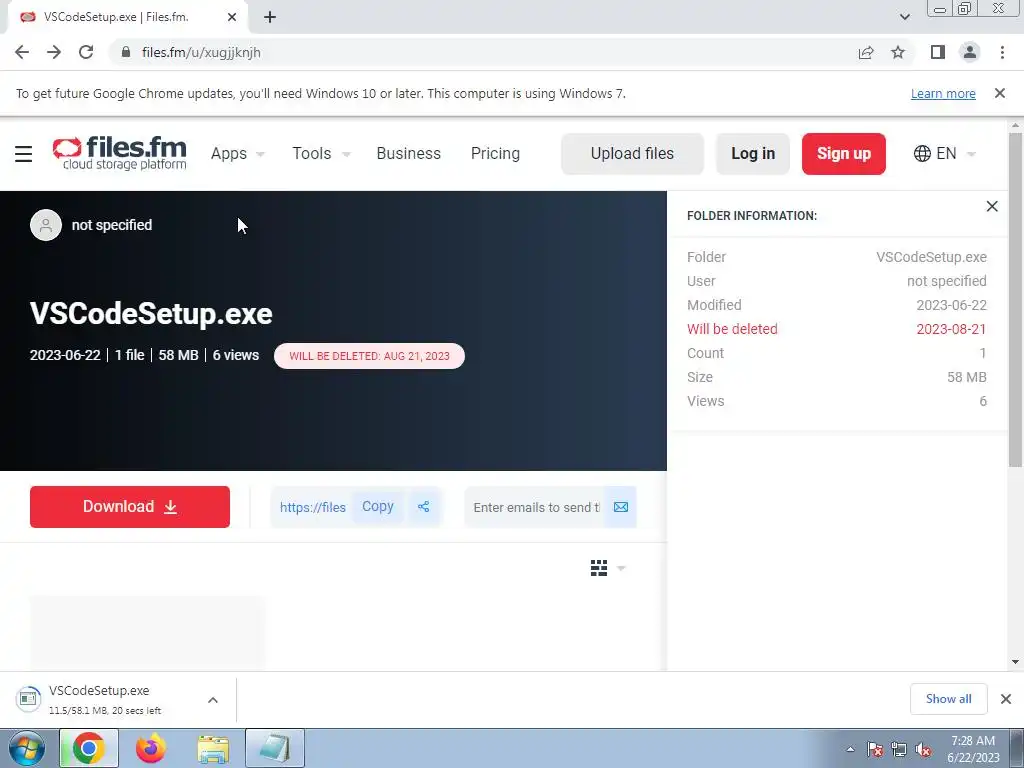Expand download item options chevron
This screenshot has height=768, width=1024.
pyautogui.click(x=213, y=700)
